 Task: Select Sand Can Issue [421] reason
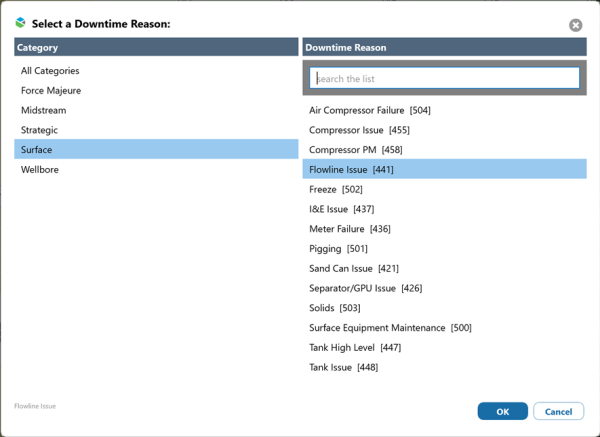coord(354,268)
